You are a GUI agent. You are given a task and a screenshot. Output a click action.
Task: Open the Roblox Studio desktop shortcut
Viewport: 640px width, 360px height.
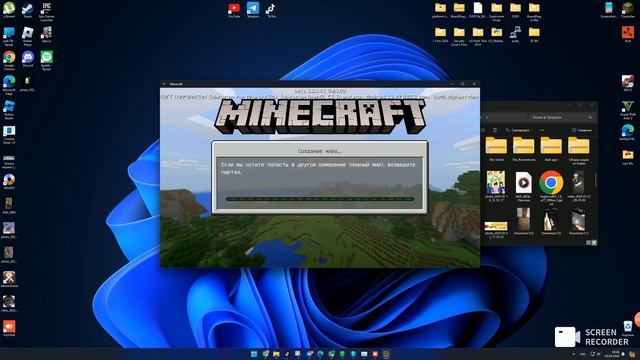9,109
